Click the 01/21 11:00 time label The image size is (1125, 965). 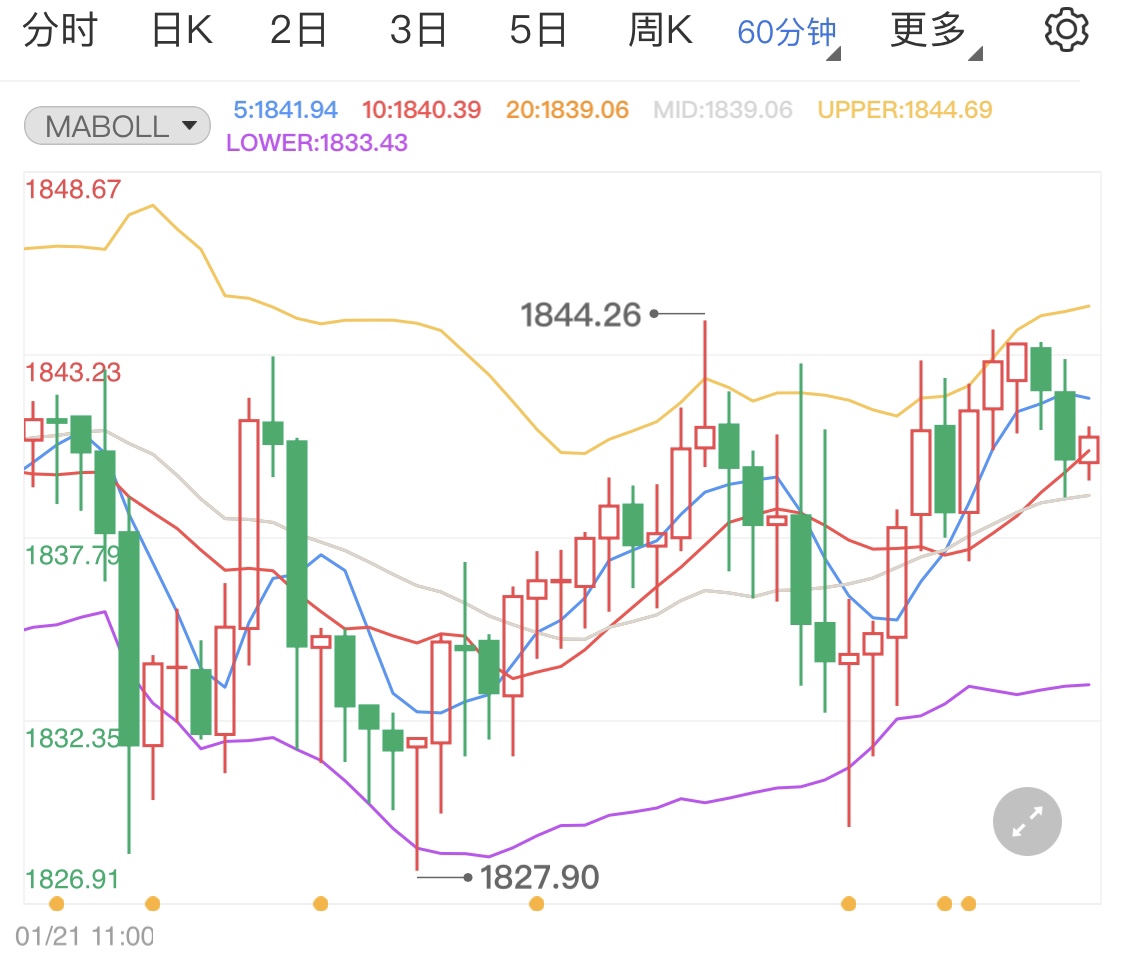[x=85, y=936]
